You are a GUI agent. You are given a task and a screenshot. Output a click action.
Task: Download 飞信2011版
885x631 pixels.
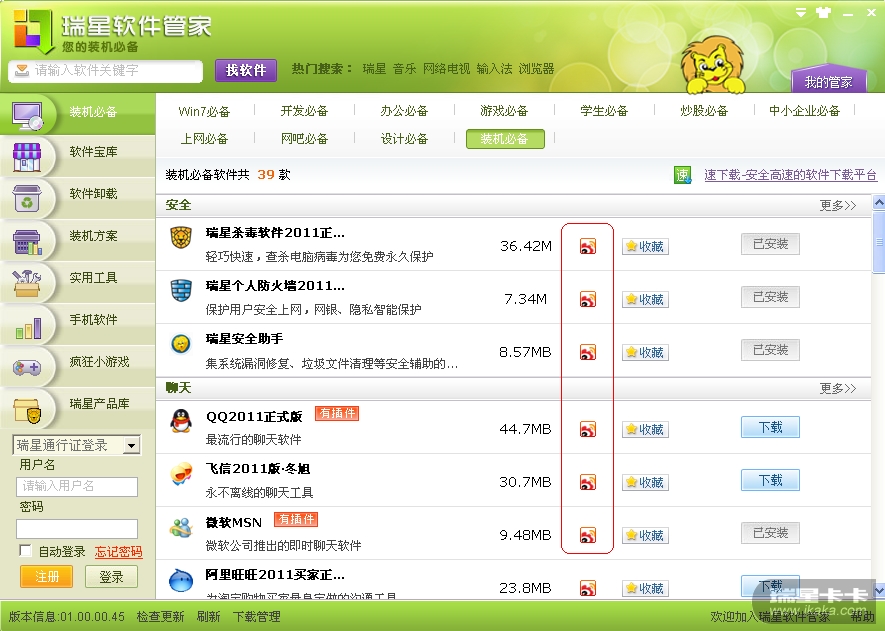coord(770,480)
